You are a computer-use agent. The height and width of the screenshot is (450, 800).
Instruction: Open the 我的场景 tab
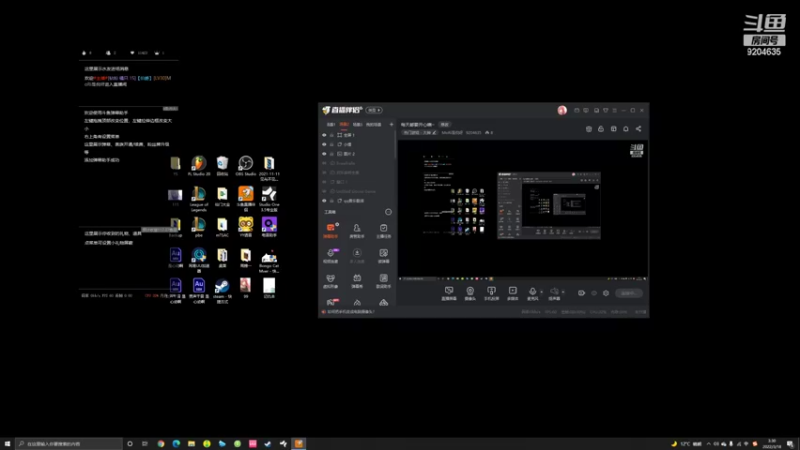(373, 124)
